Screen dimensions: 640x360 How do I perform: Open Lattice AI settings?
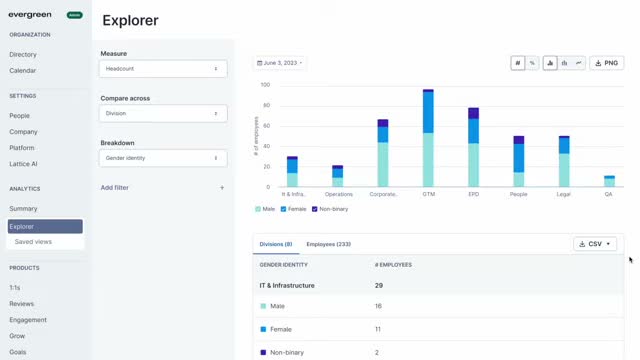point(23,164)
